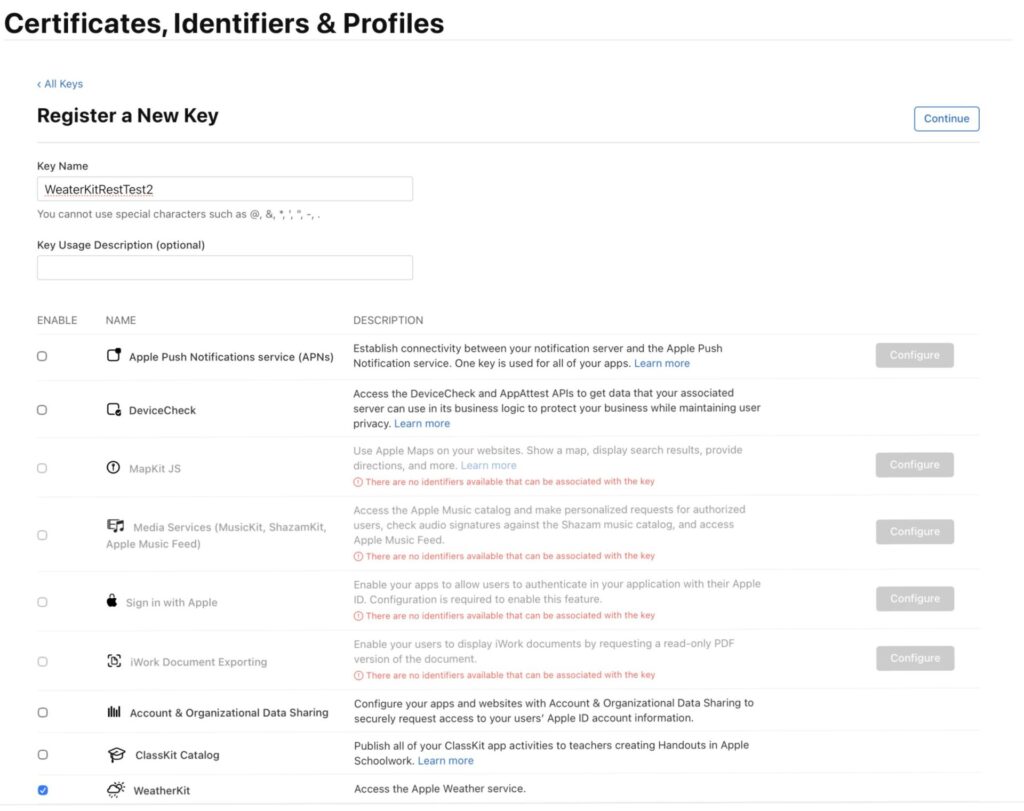Click the MapKit JS compass icon
This screenshot has height=811, width=1024.
pos(113,468)
